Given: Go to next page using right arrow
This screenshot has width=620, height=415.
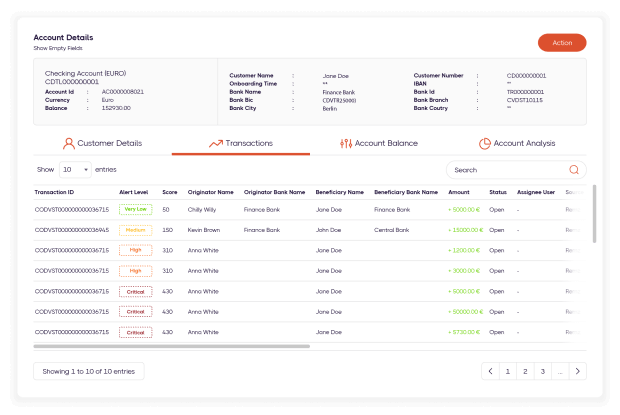Looking at the screenshot, I should point(577,371).
